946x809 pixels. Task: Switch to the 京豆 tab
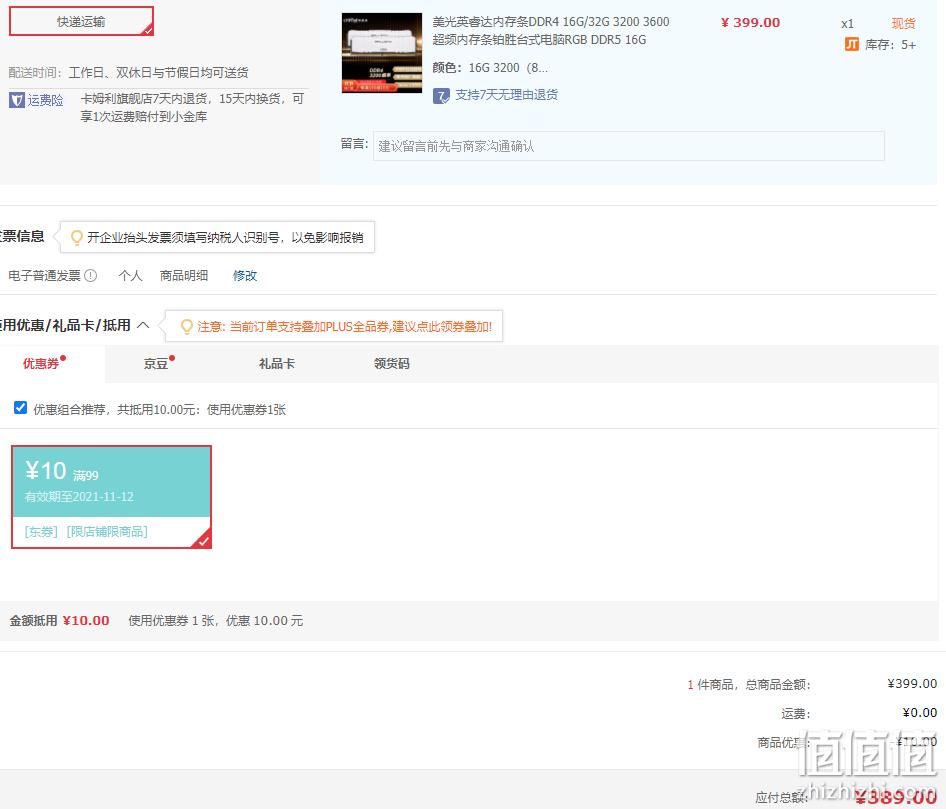(156, 364)
